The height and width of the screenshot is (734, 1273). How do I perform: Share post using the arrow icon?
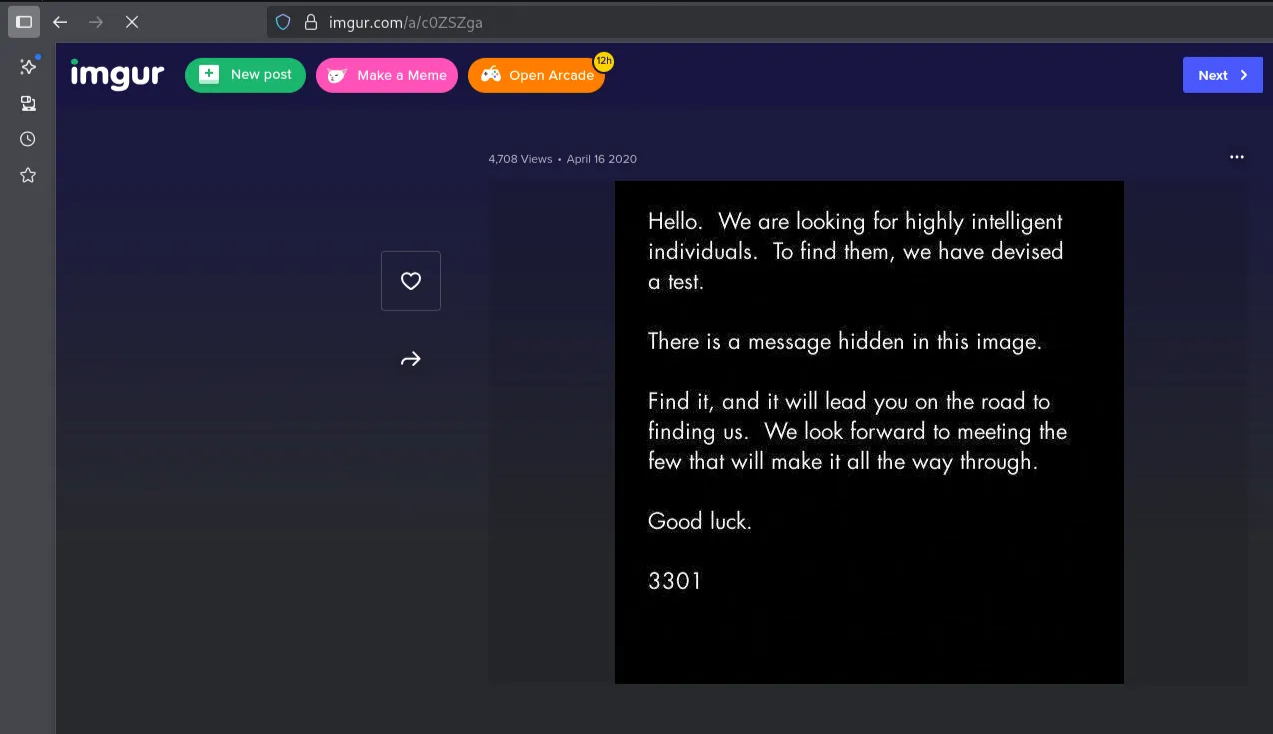[411, 359]
